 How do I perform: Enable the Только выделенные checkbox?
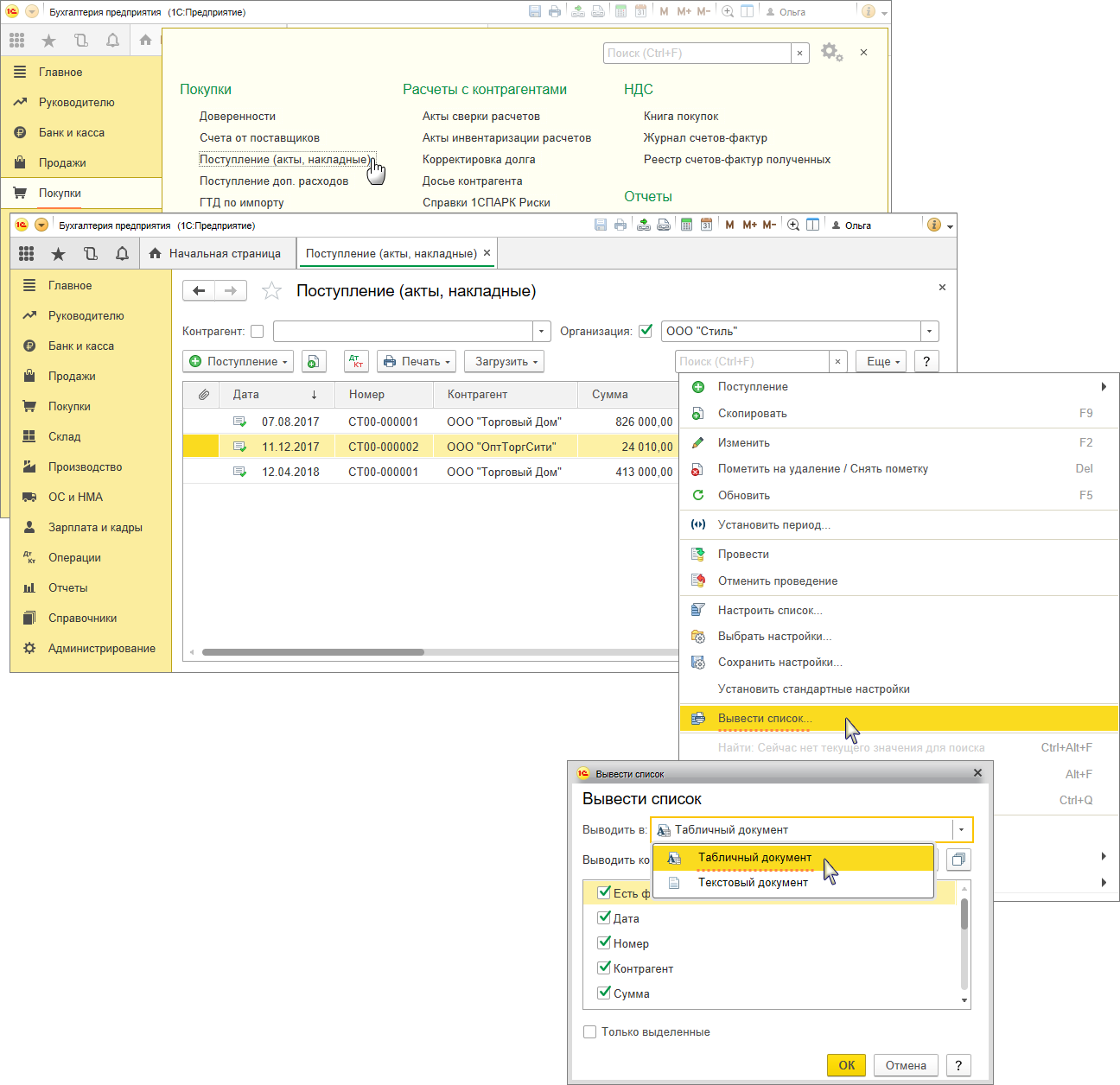tap(590, 1031)
